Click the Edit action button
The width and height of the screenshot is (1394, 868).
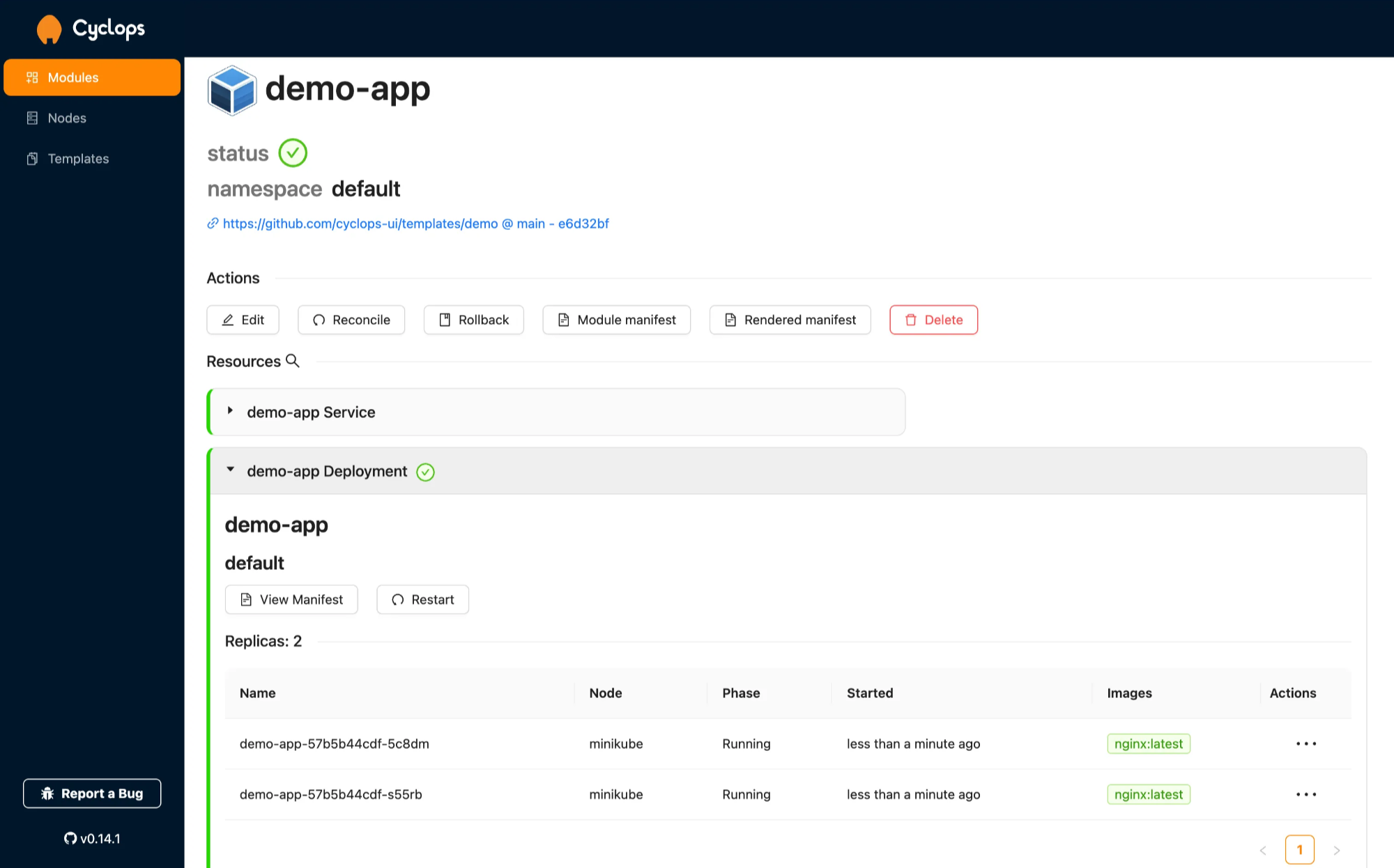(x=242, y=320)
